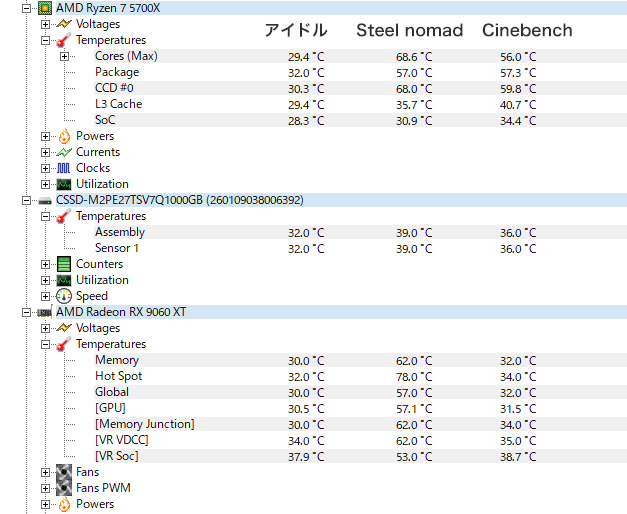Select the [VR VDCC] row label
This screenshot has height=514, width=627.
coord(122,440)
